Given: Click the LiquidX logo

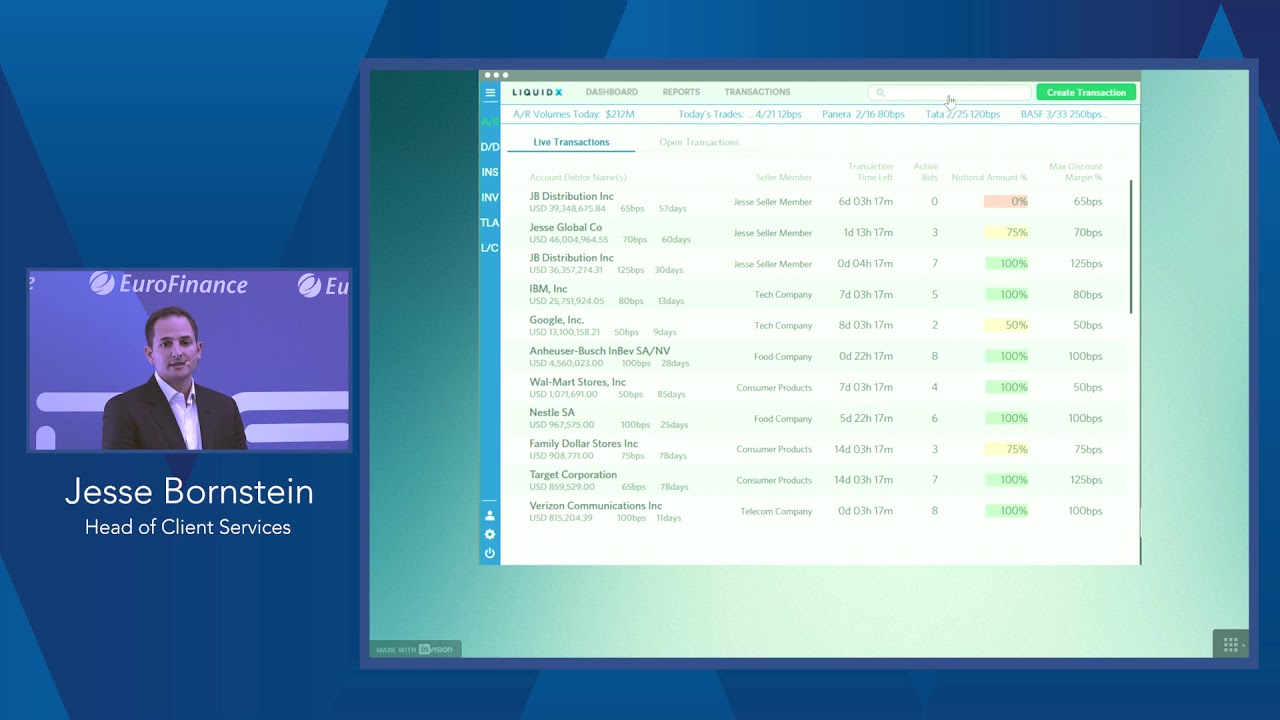Looking at the screenshot, I should point(538,92).
